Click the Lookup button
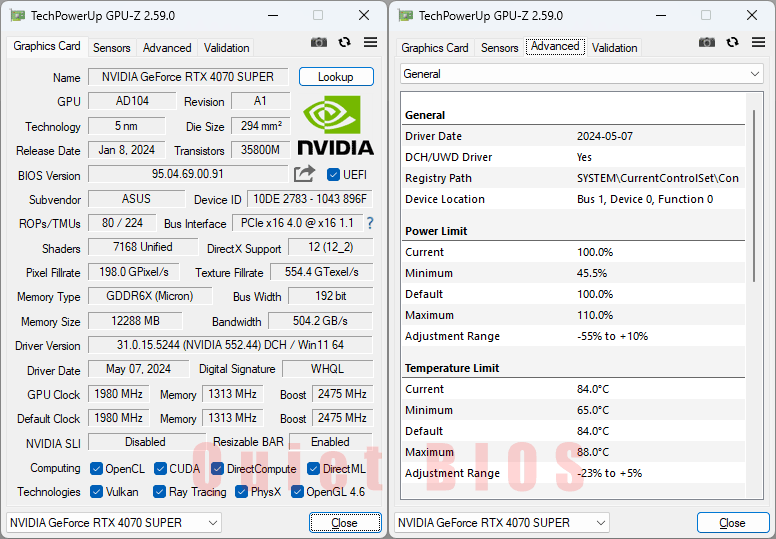This screenshot has height=539, width=776. pyautogui.click(x=336, y=77)
